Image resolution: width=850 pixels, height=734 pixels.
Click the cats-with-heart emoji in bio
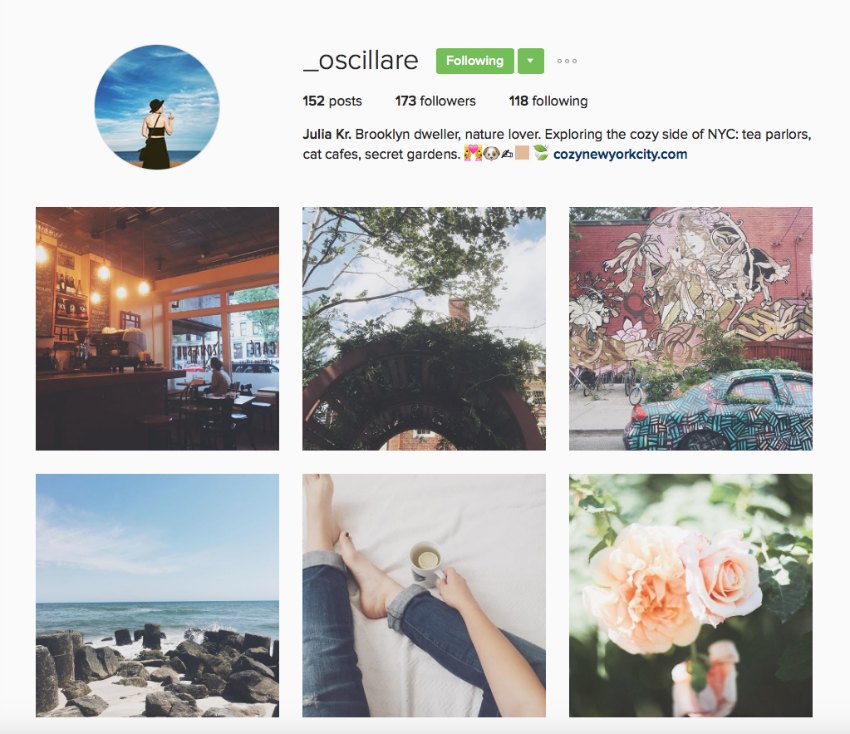pos(473,154)
